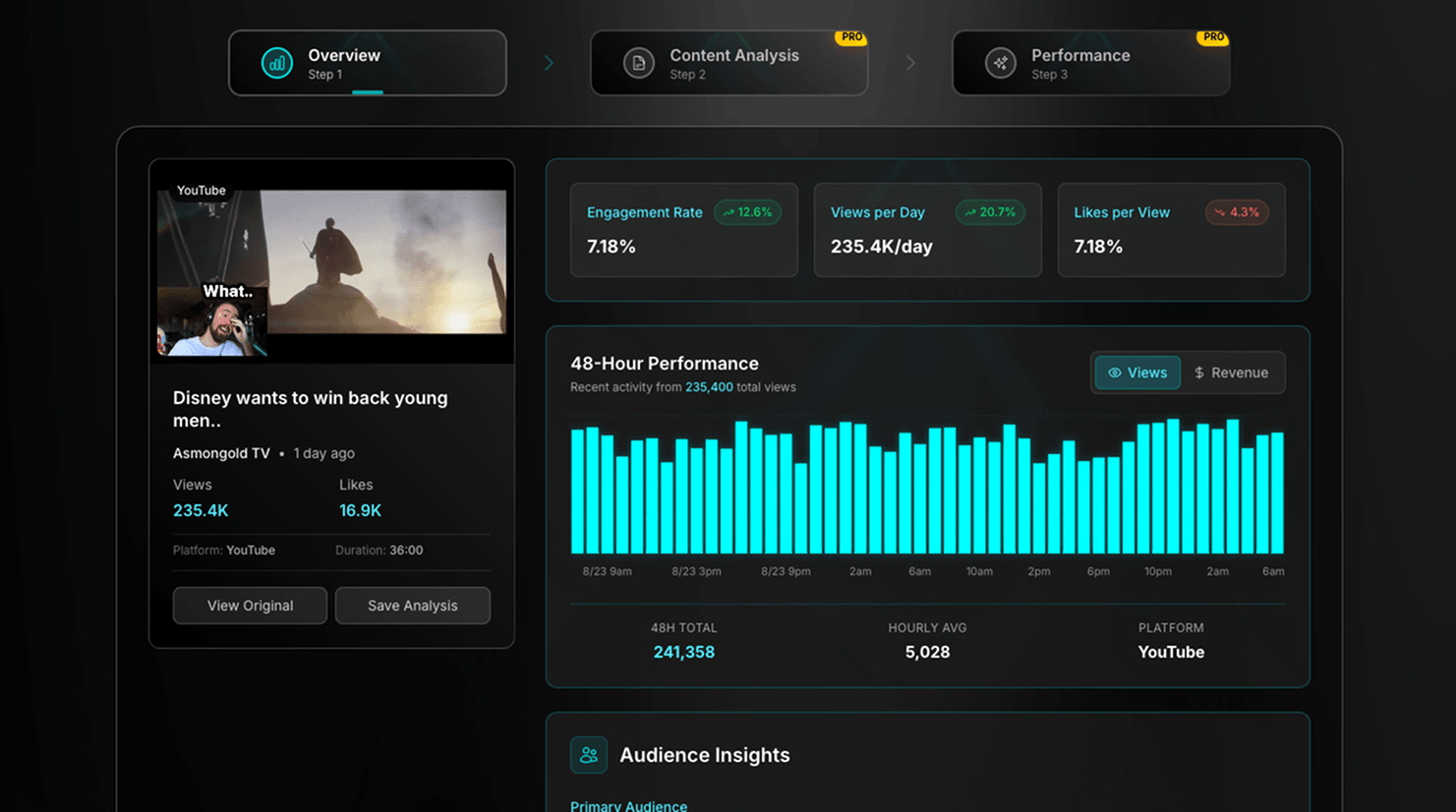Select Views in the chart display toggle
1456x812 pixels.
[1136, 373]
